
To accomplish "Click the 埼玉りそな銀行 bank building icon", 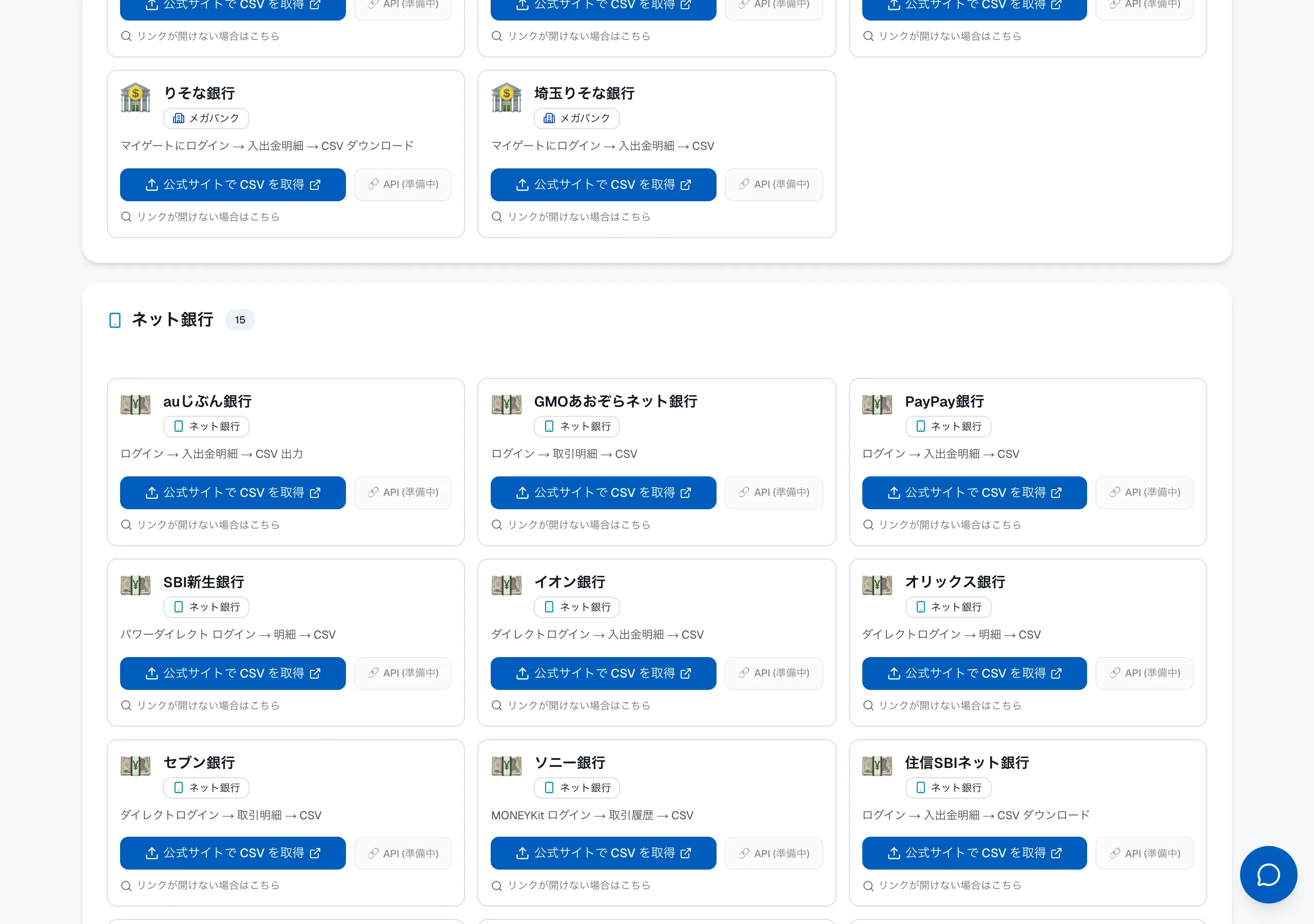I will tap(507, 98).
